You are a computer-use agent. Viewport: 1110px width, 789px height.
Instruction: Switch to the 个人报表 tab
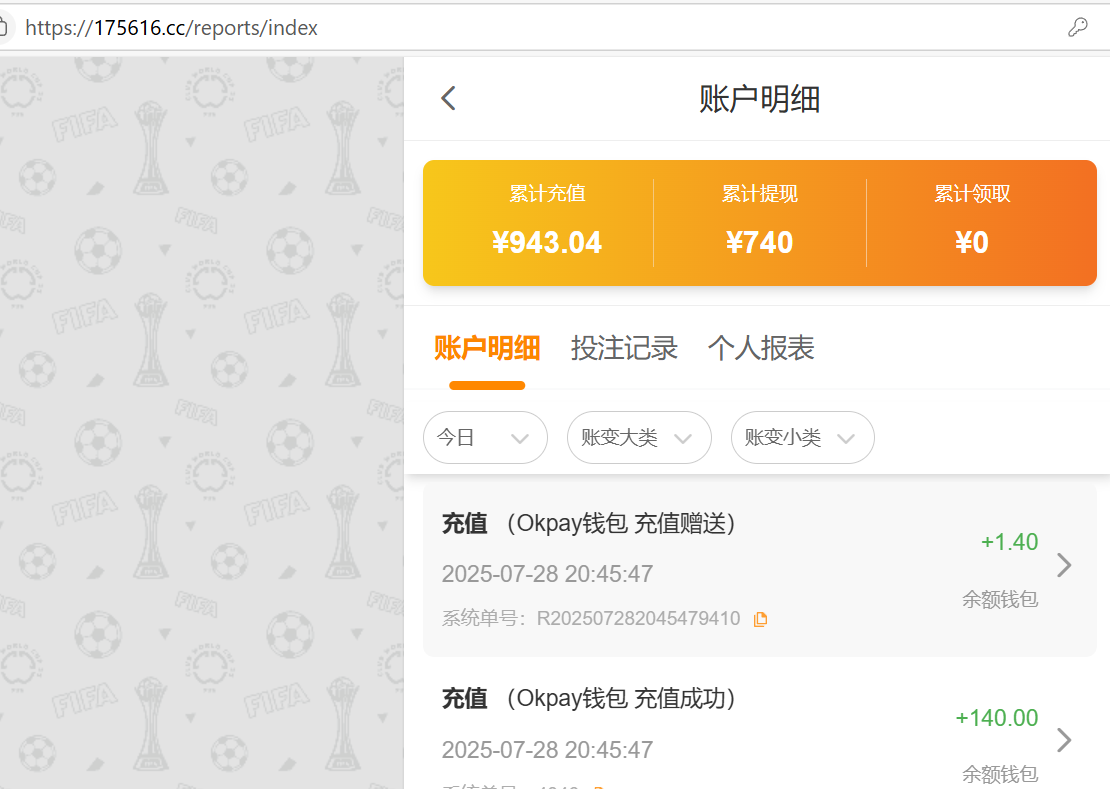coord(761,347)
